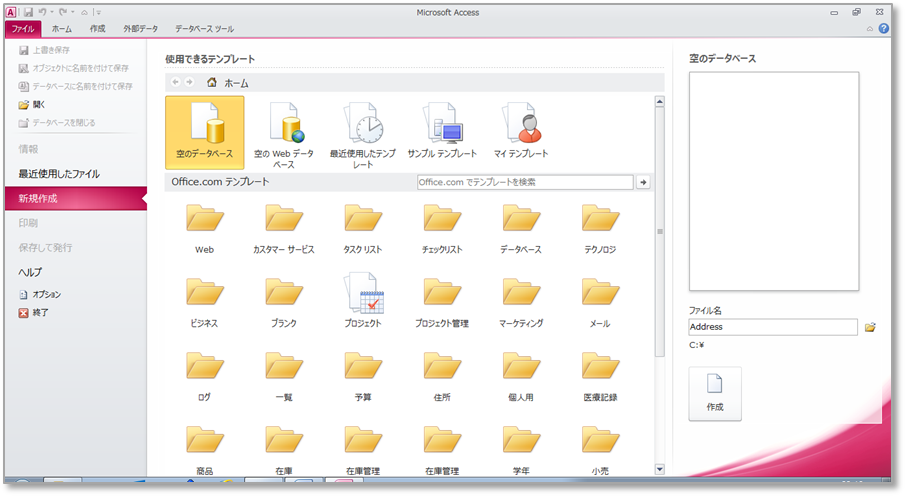This screenshot has height=496, width=905.
Task: Open the 予算 folder
Action: click(363, 376)
